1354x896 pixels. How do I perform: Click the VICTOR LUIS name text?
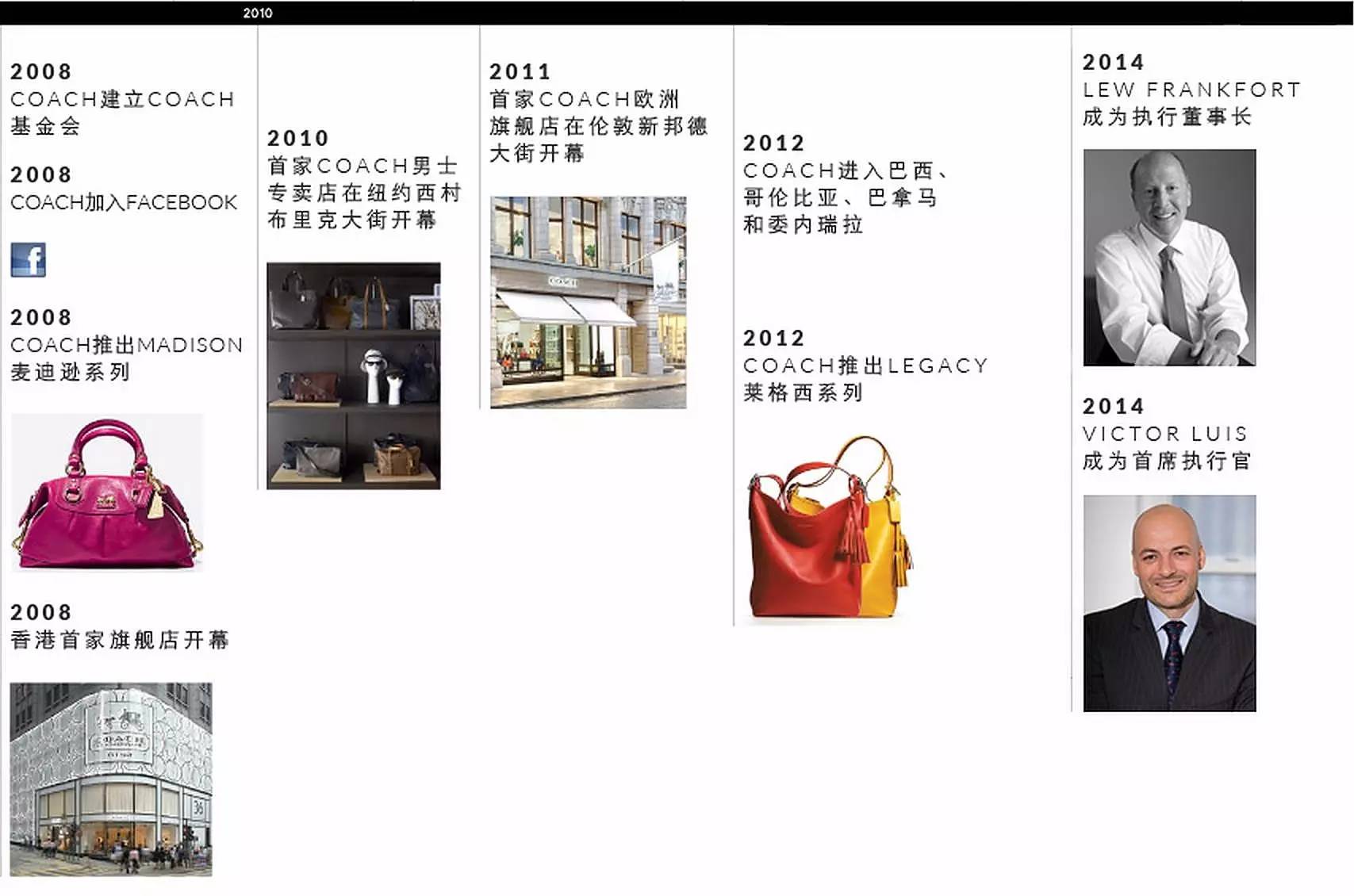click(x=1164, y=434)
